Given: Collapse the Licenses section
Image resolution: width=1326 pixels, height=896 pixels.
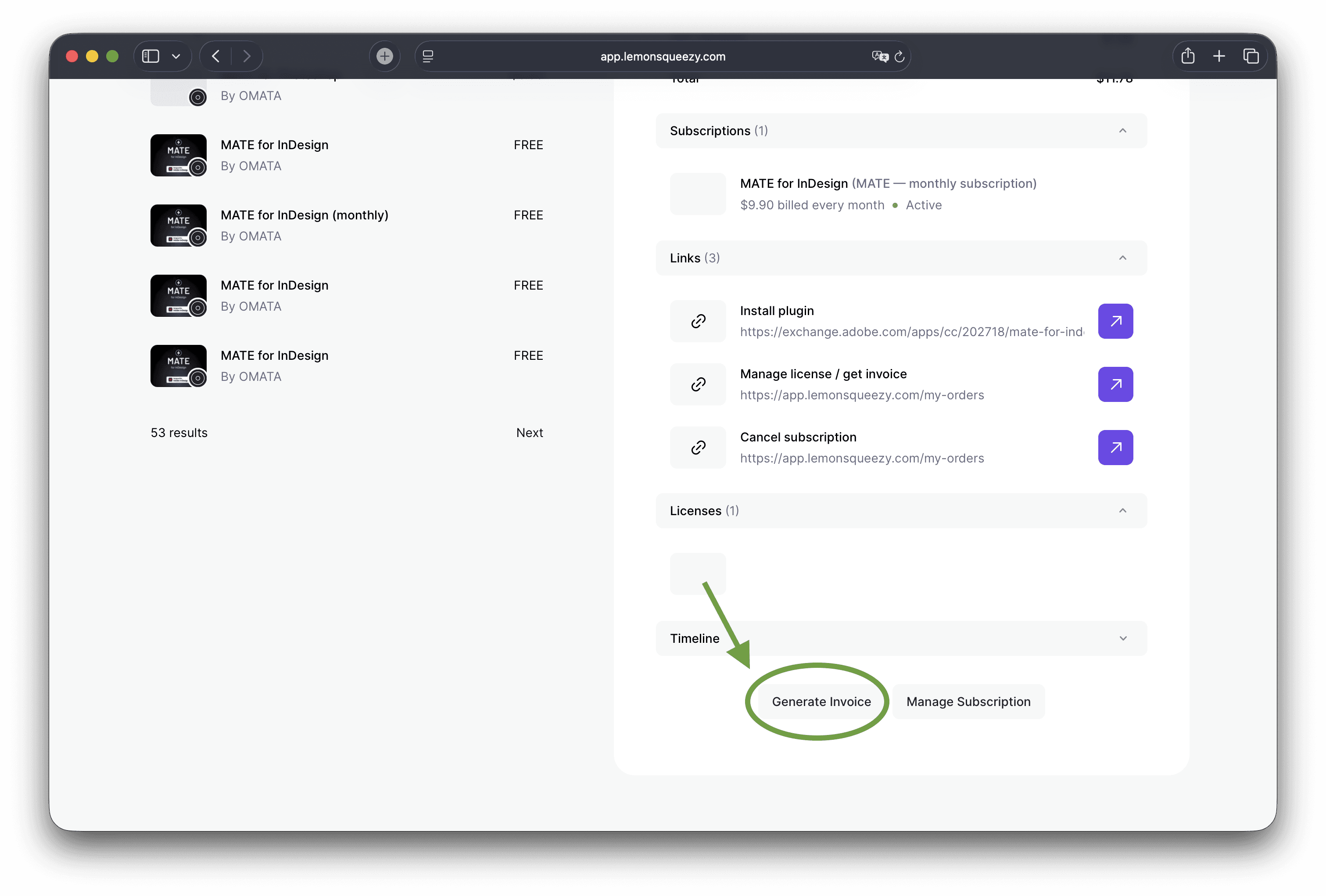Looking at the screenshot, I should (1122, 511).
